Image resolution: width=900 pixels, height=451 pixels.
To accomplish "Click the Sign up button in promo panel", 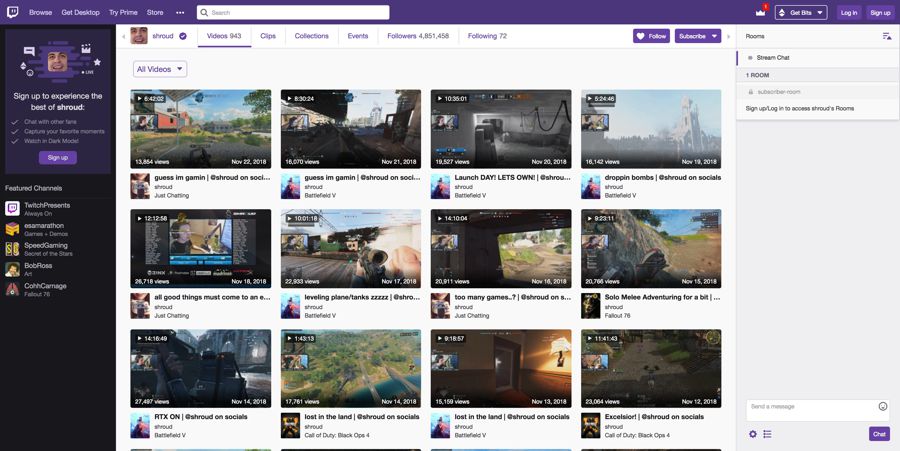I will tap(58, 157).
